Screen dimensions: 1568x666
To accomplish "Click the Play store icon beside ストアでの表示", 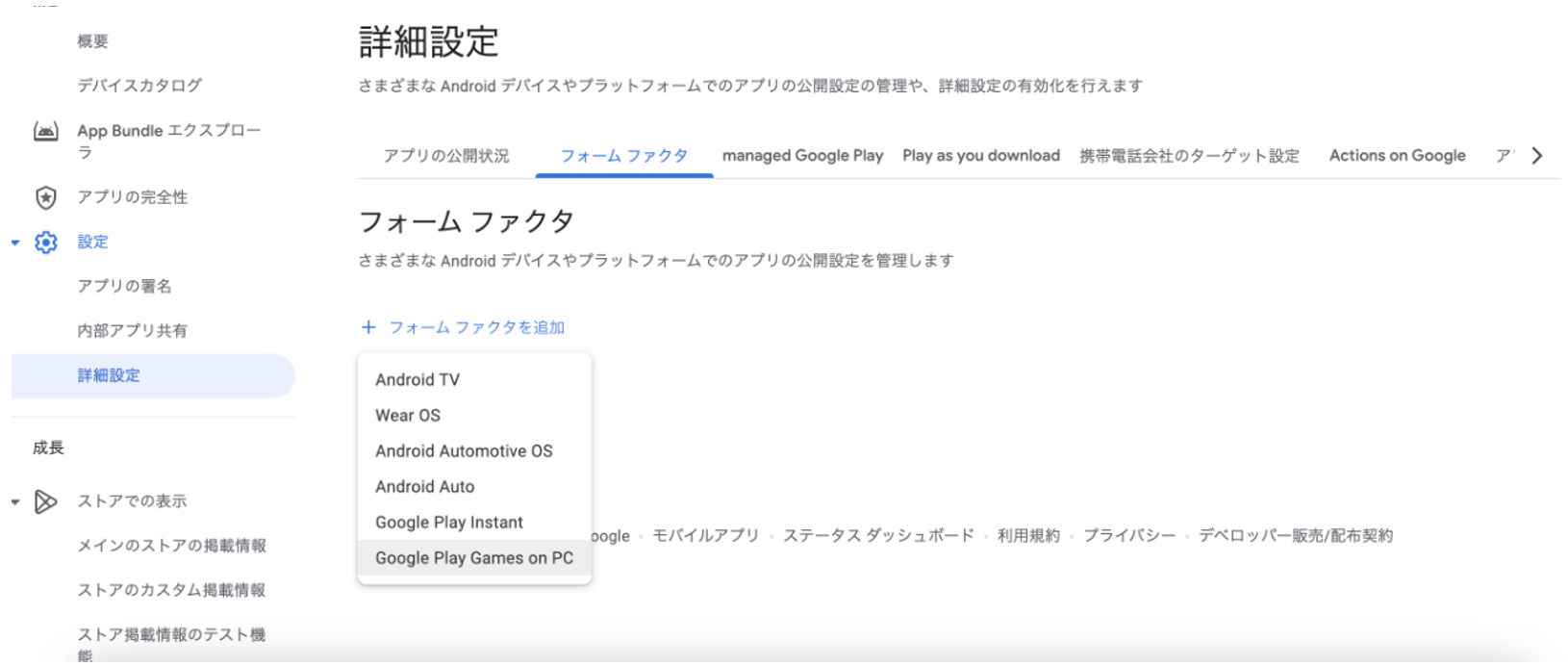I will click(45, 501).
